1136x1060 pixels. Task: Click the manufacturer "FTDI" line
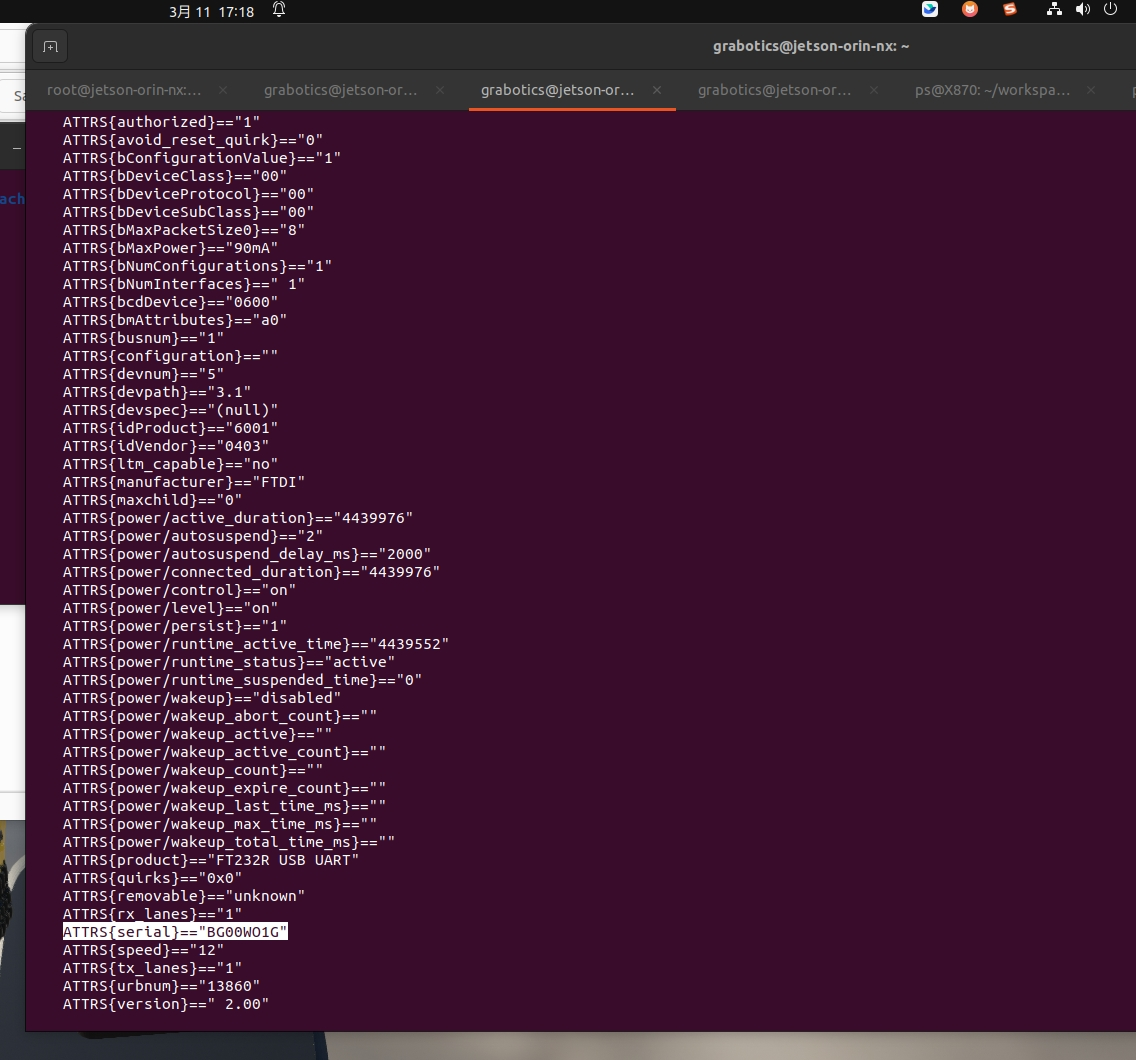pos(184,482)
